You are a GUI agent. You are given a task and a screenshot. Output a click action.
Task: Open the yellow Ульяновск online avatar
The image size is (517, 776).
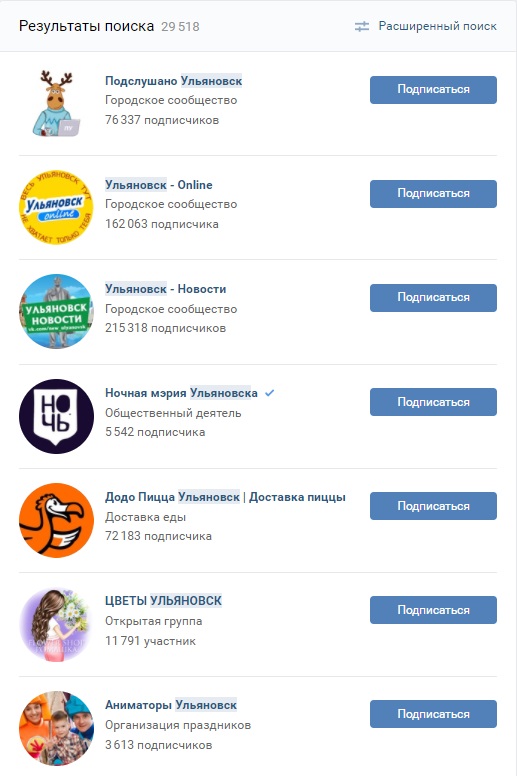pos(56,207)
